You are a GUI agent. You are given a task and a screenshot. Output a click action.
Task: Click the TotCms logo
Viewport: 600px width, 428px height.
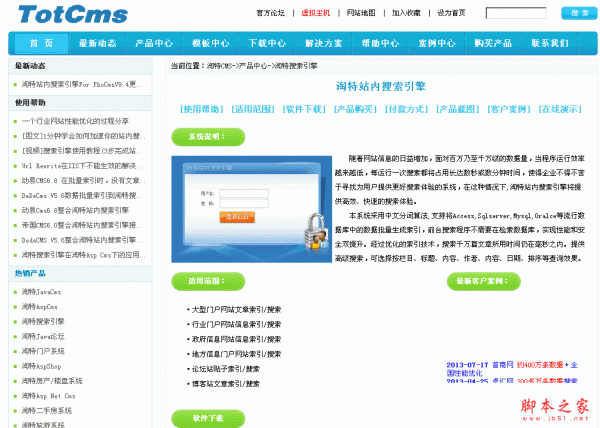click(x=73, y=15)
